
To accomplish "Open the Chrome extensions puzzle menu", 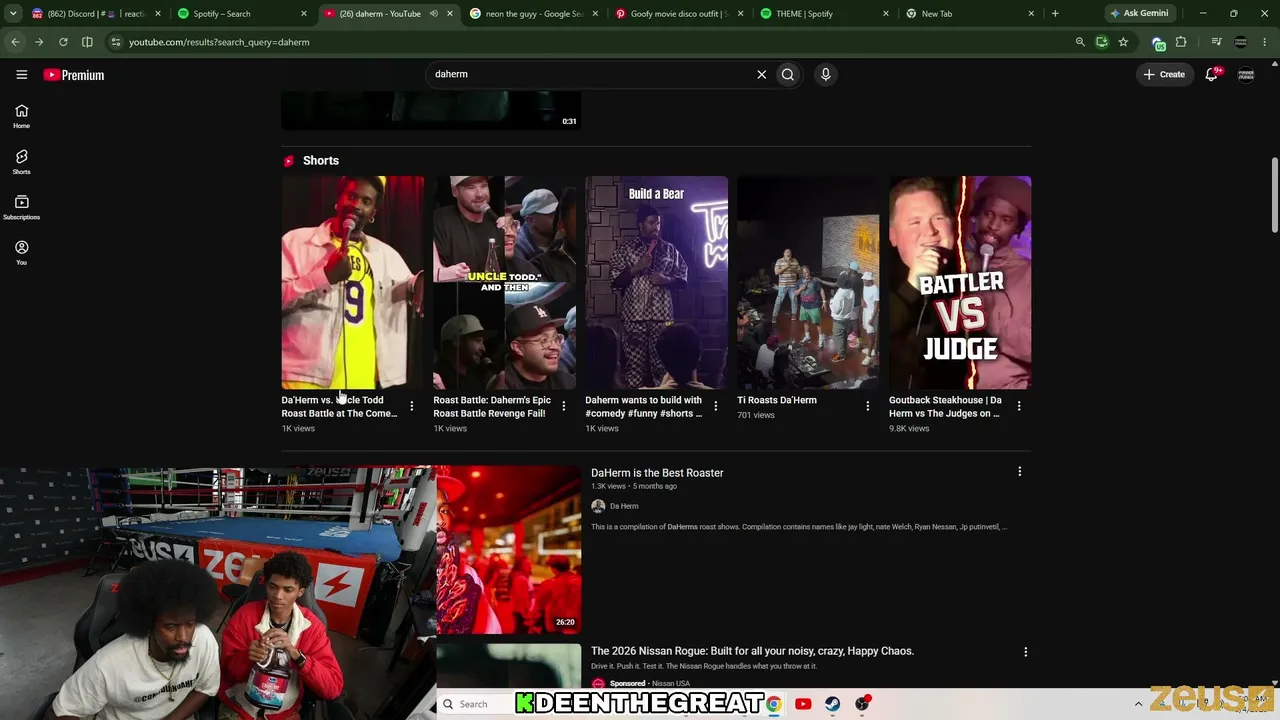I will tap(1181, 42).
